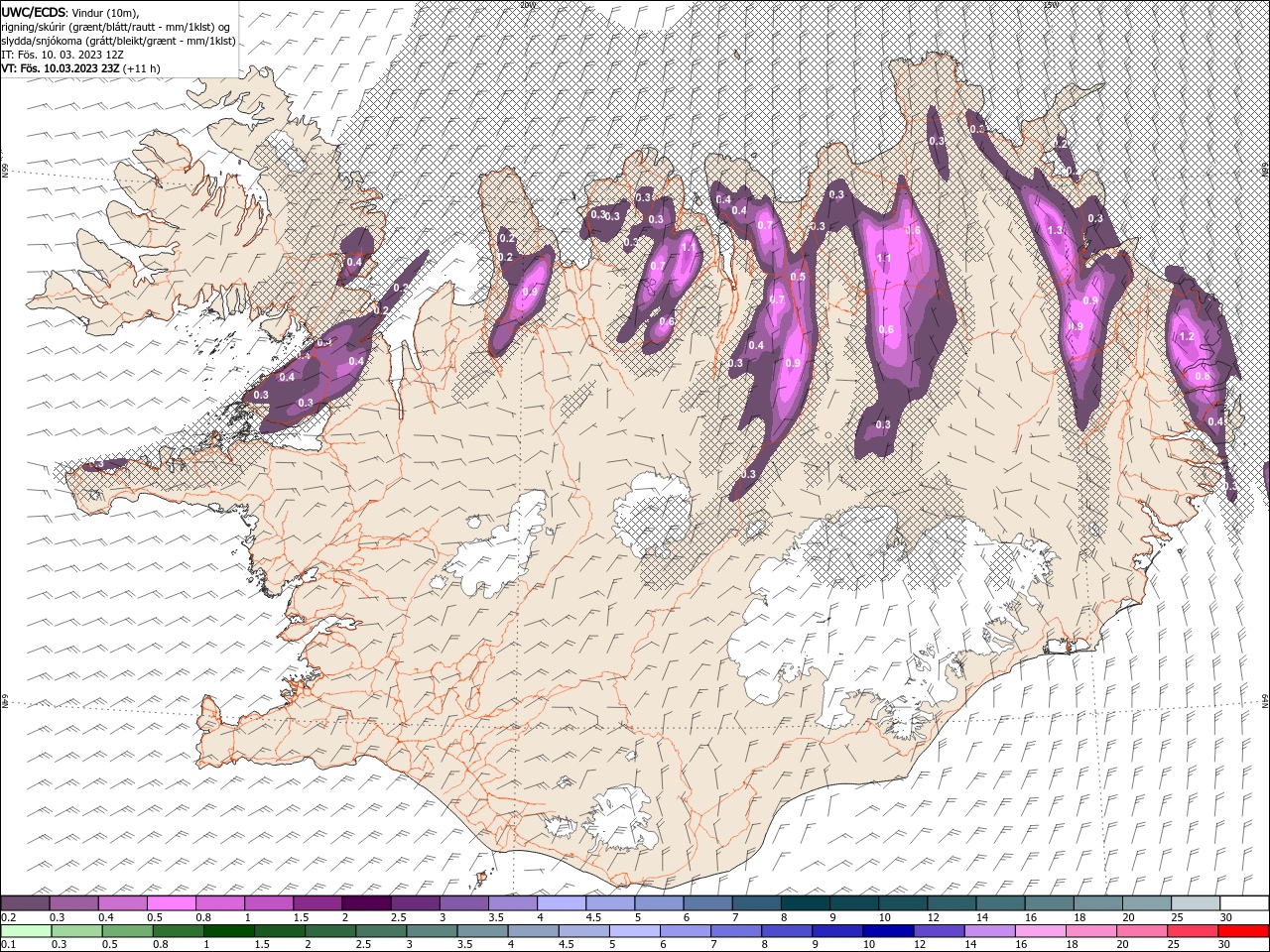This screenshot has width=1270, height=952.
Task: Pick the 8–9 blue rain swatch
Action: (x=785, y=931)
